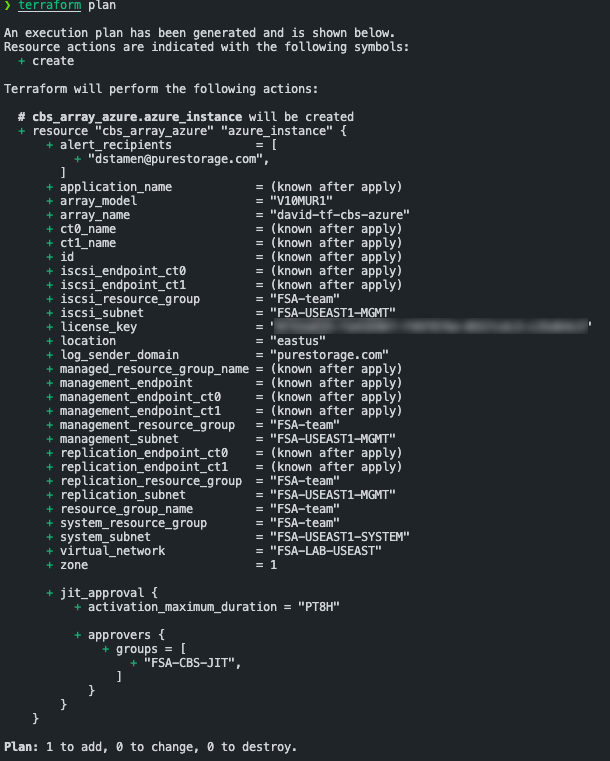Click the plus icon beside zone
Image resolution: width=610 pixels, height=761 pixels.
pyautogui.click(x=49, y=565)
